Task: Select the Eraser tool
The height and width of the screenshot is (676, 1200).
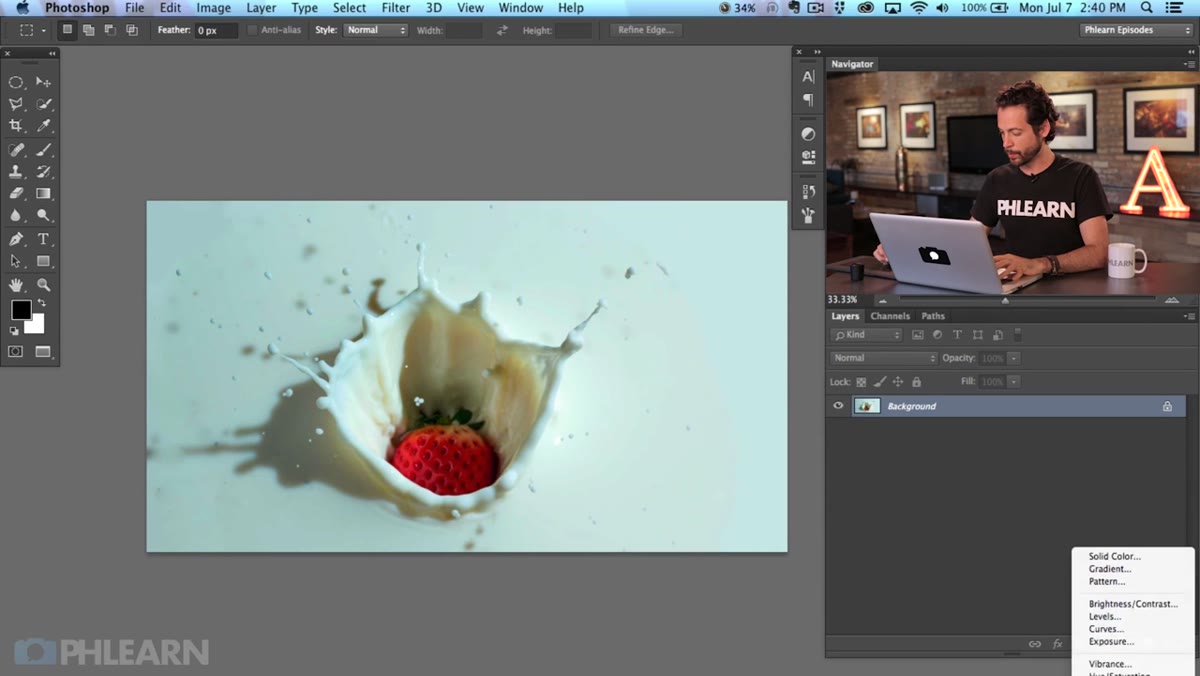Action: pos(16,193)
